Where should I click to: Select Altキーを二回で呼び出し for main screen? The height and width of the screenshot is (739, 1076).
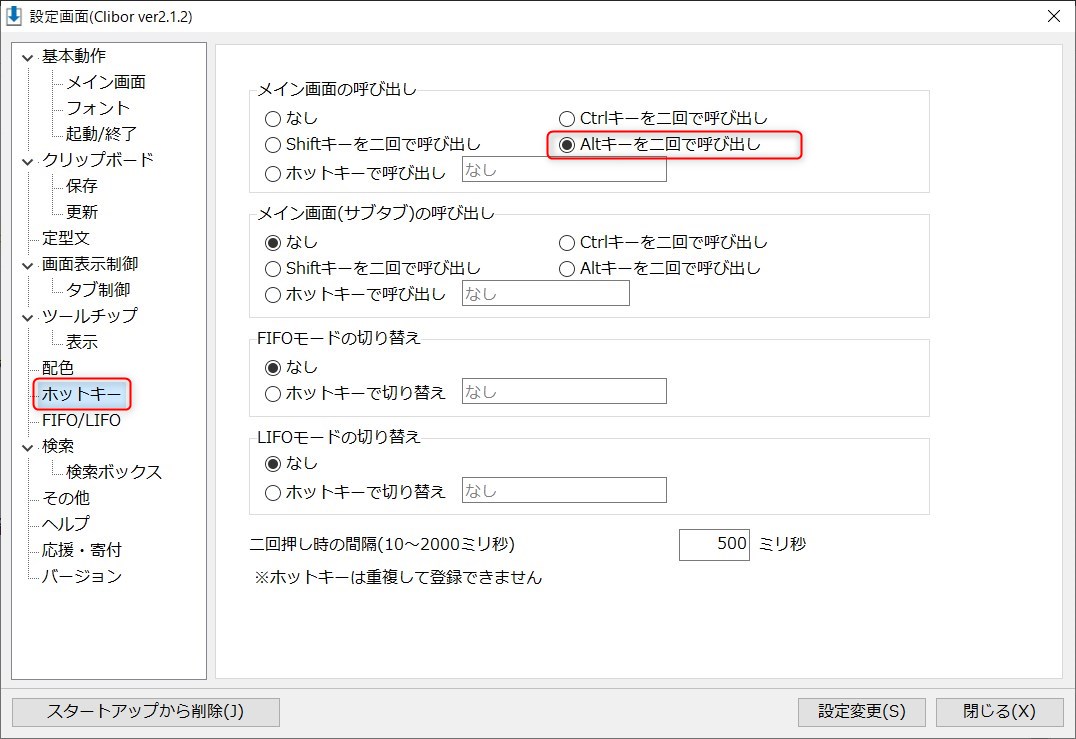[x=566, y=144]
